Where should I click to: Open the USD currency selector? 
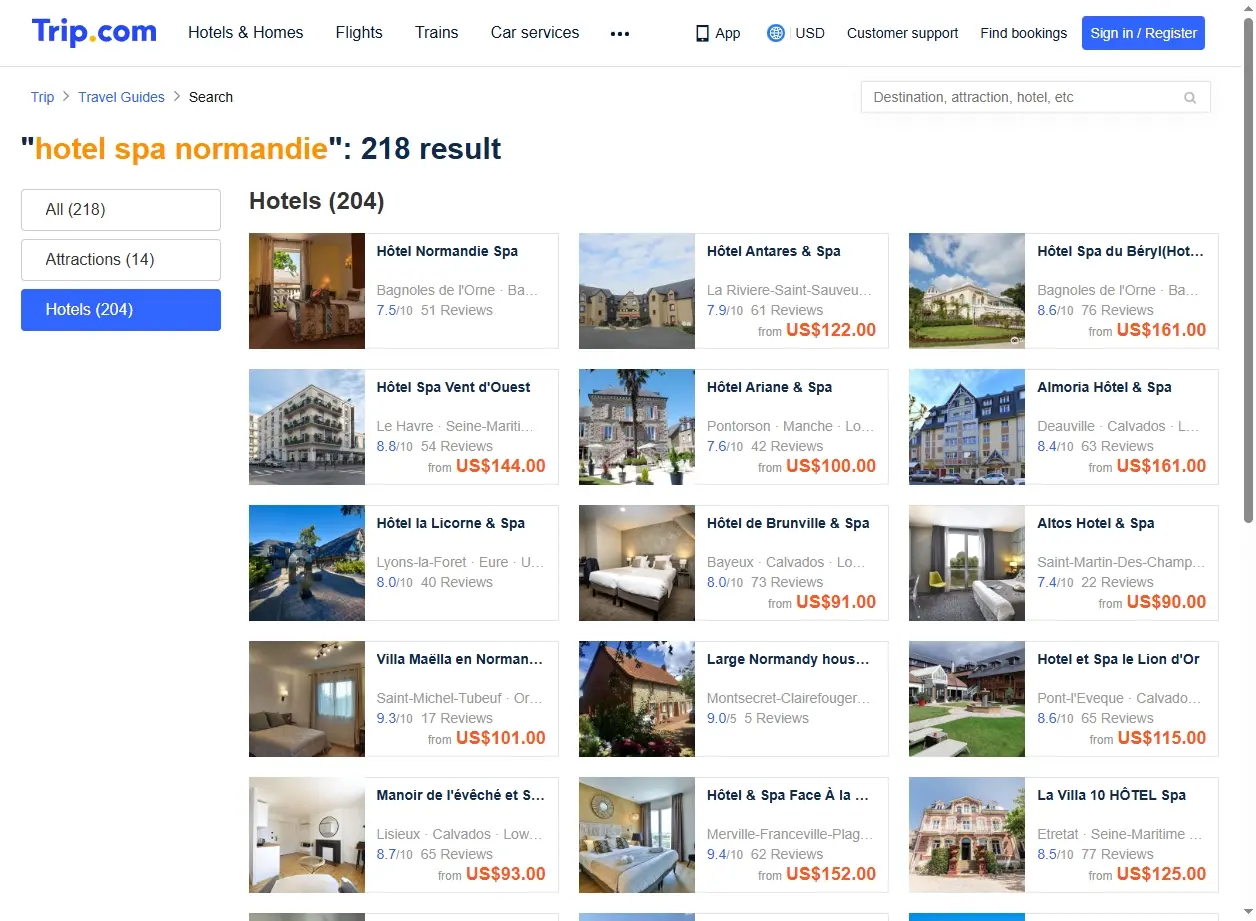[810, 33]
